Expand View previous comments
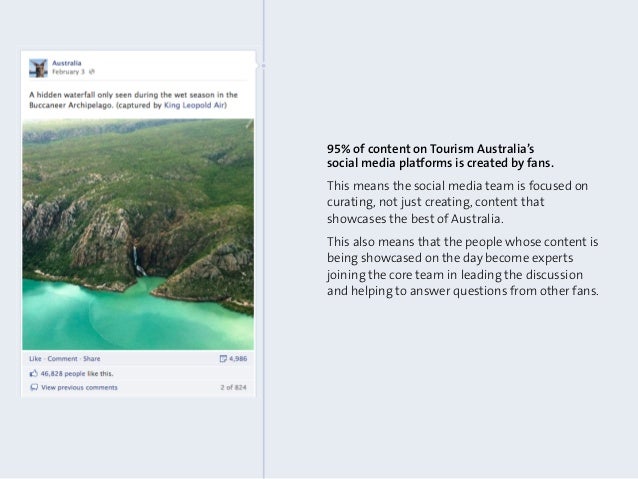Screen dimensions: 638x479 [79, 387]
